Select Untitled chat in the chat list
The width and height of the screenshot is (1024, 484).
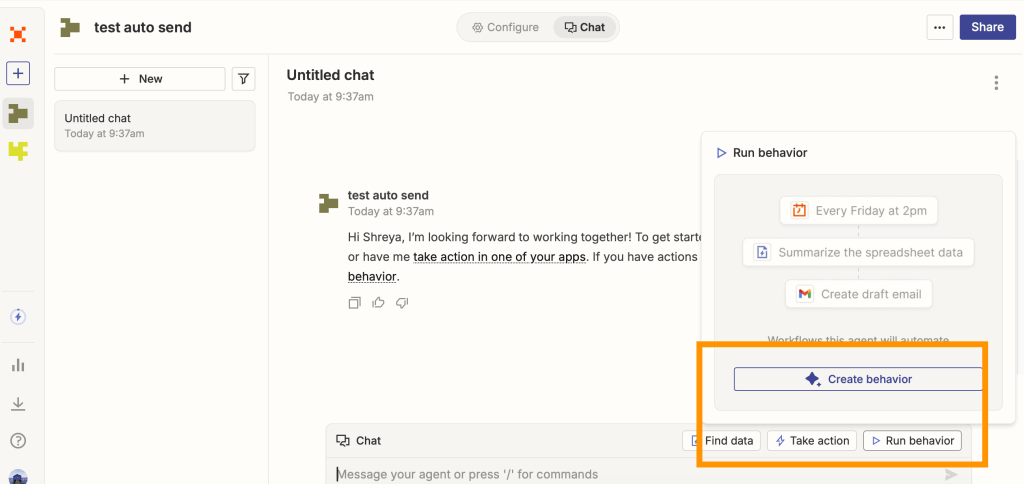[155, 125]
